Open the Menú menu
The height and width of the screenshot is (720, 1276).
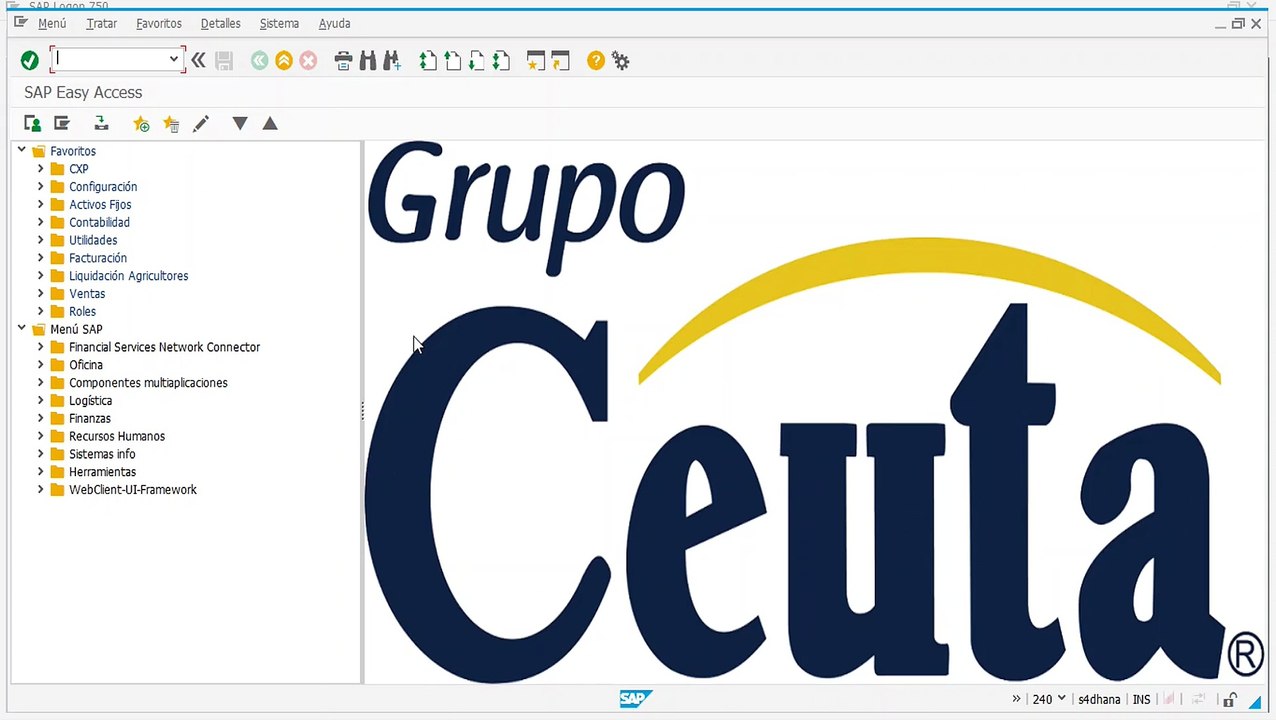click(52, 23)
